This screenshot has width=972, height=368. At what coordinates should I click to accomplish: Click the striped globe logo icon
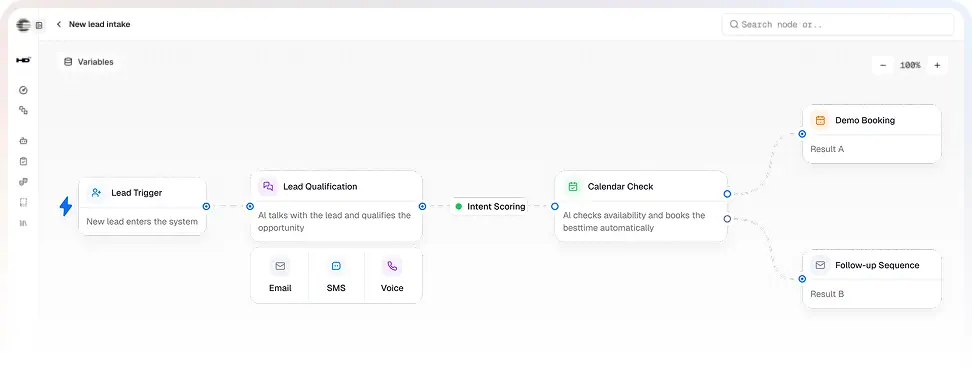23,25
